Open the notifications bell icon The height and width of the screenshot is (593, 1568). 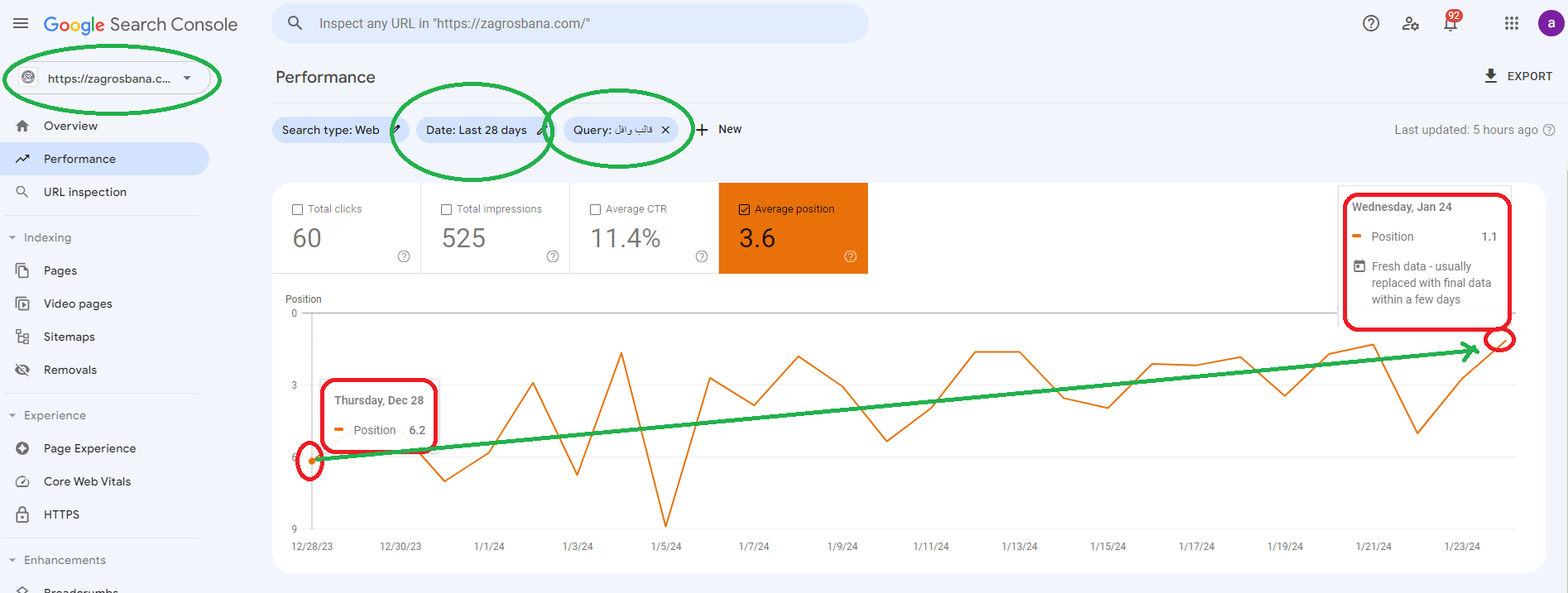1450,24
